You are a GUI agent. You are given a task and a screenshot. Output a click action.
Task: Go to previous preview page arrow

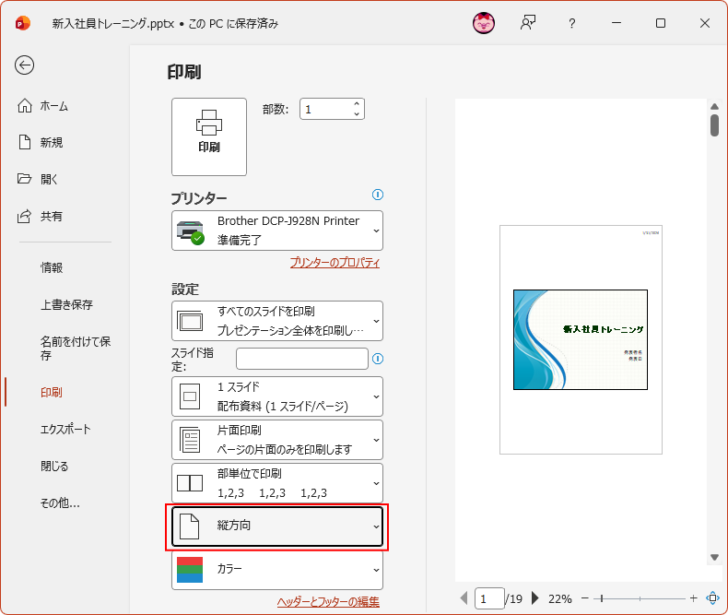(464, 598)
